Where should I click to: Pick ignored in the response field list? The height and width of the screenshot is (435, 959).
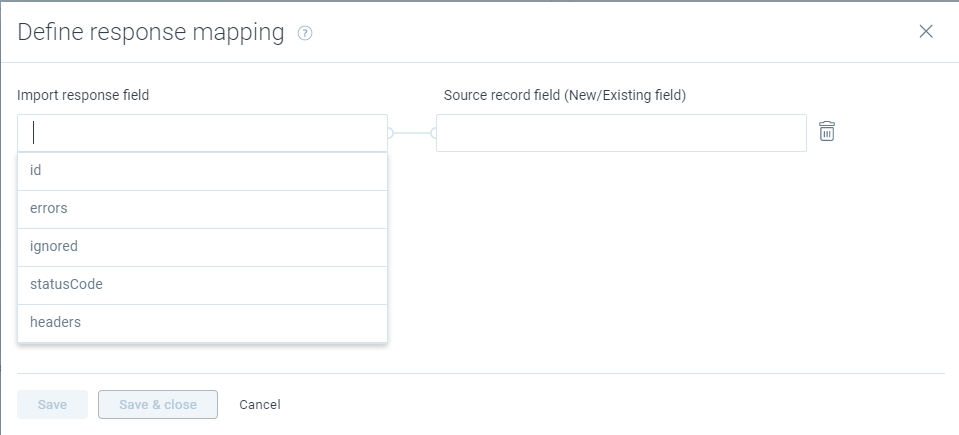click(x=202, y=247)
